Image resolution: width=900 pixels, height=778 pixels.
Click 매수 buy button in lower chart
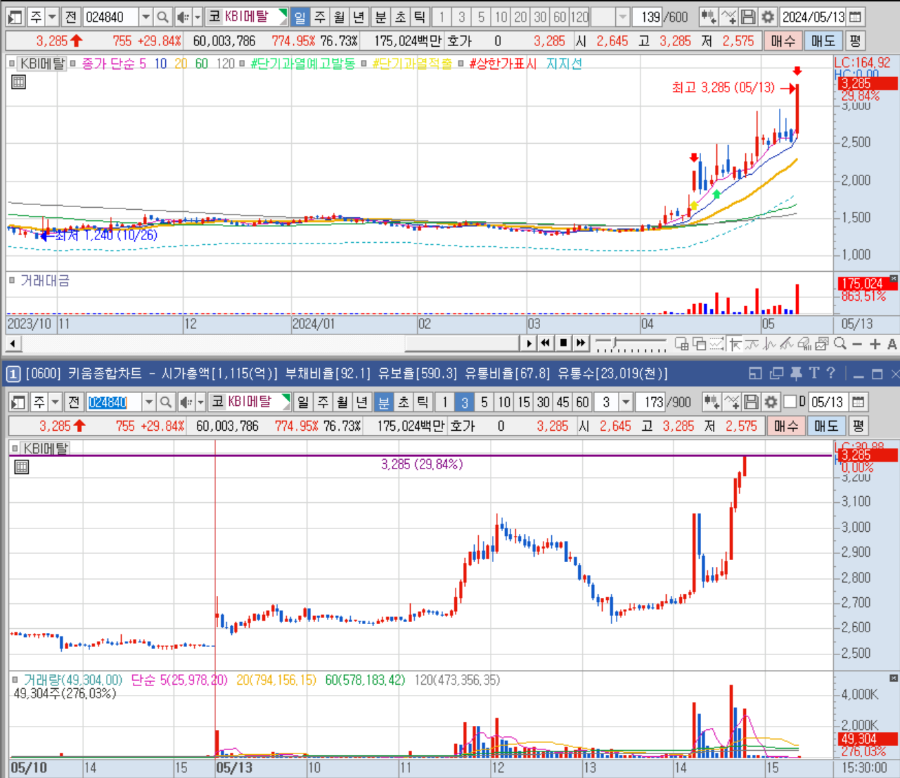pyautogui.click(x=786, y=426)
